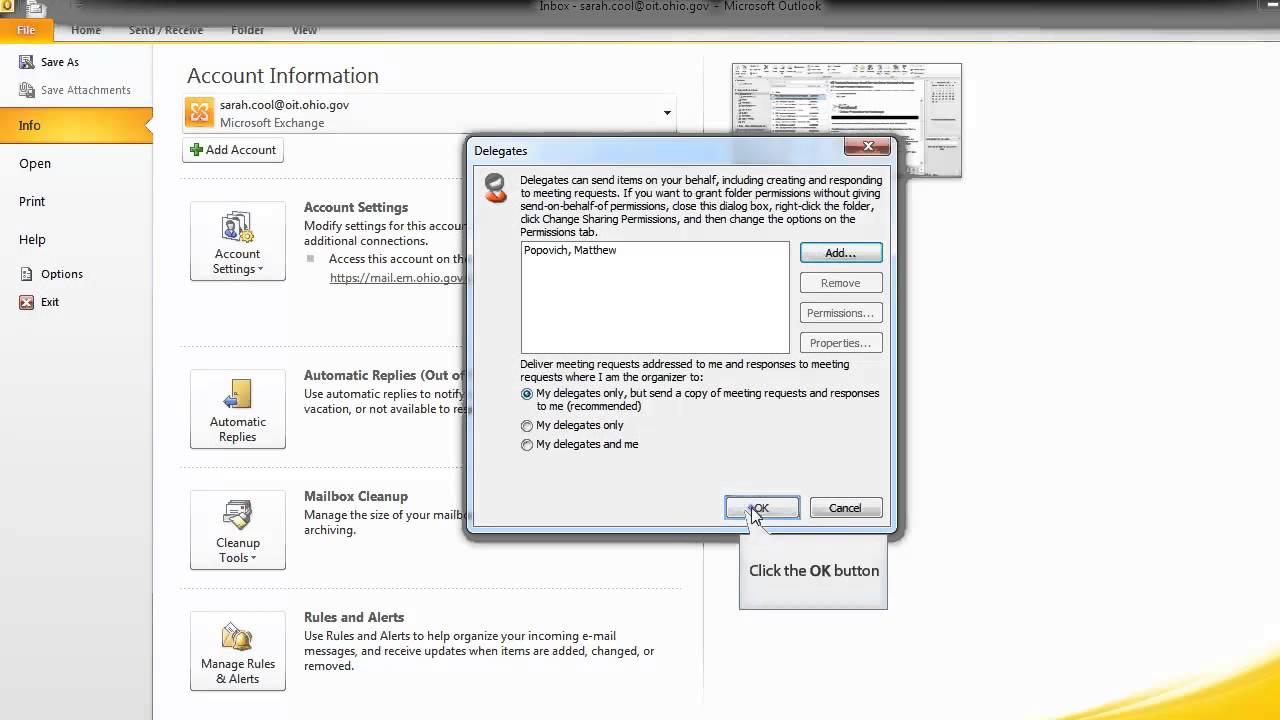Close the Delegates dialog

click(867, 147)
